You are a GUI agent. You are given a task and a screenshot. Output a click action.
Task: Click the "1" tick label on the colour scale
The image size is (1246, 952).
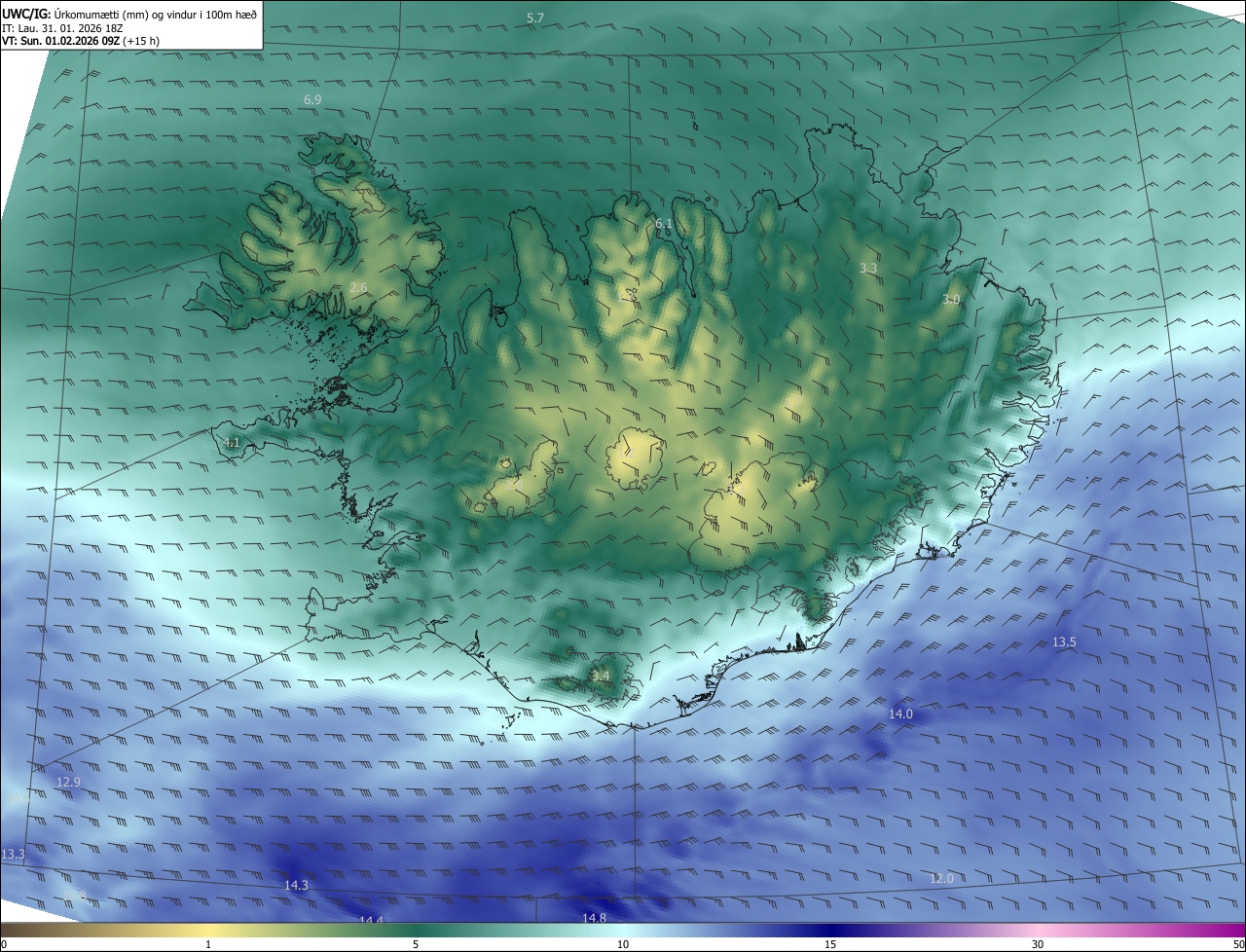[x=208, y=944]
